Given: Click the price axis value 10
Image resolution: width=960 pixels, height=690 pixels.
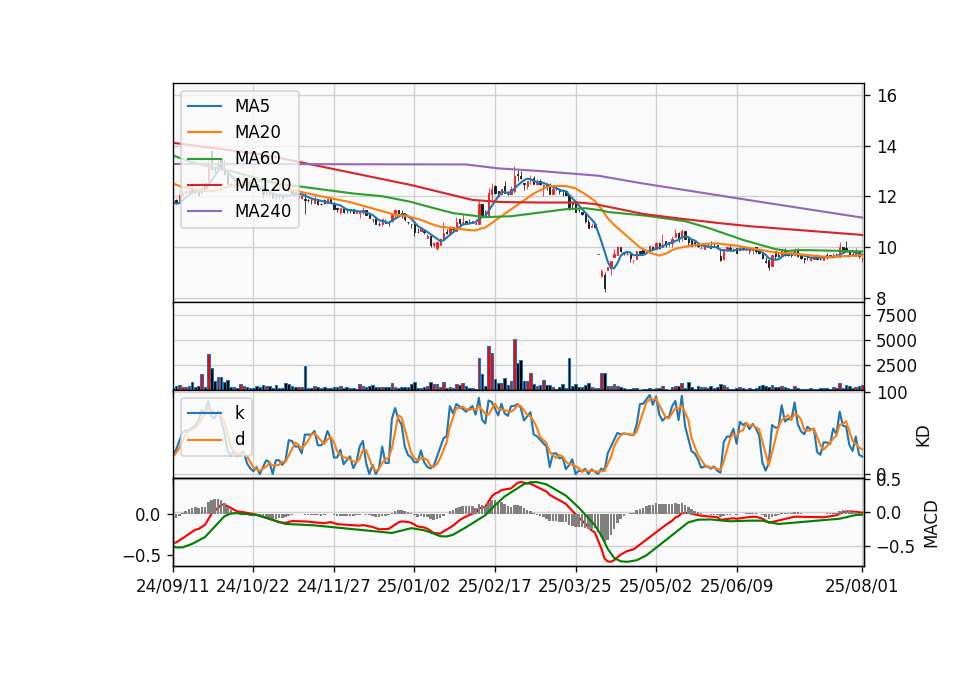Looking at the screenshot, I should tap(887, 248).
